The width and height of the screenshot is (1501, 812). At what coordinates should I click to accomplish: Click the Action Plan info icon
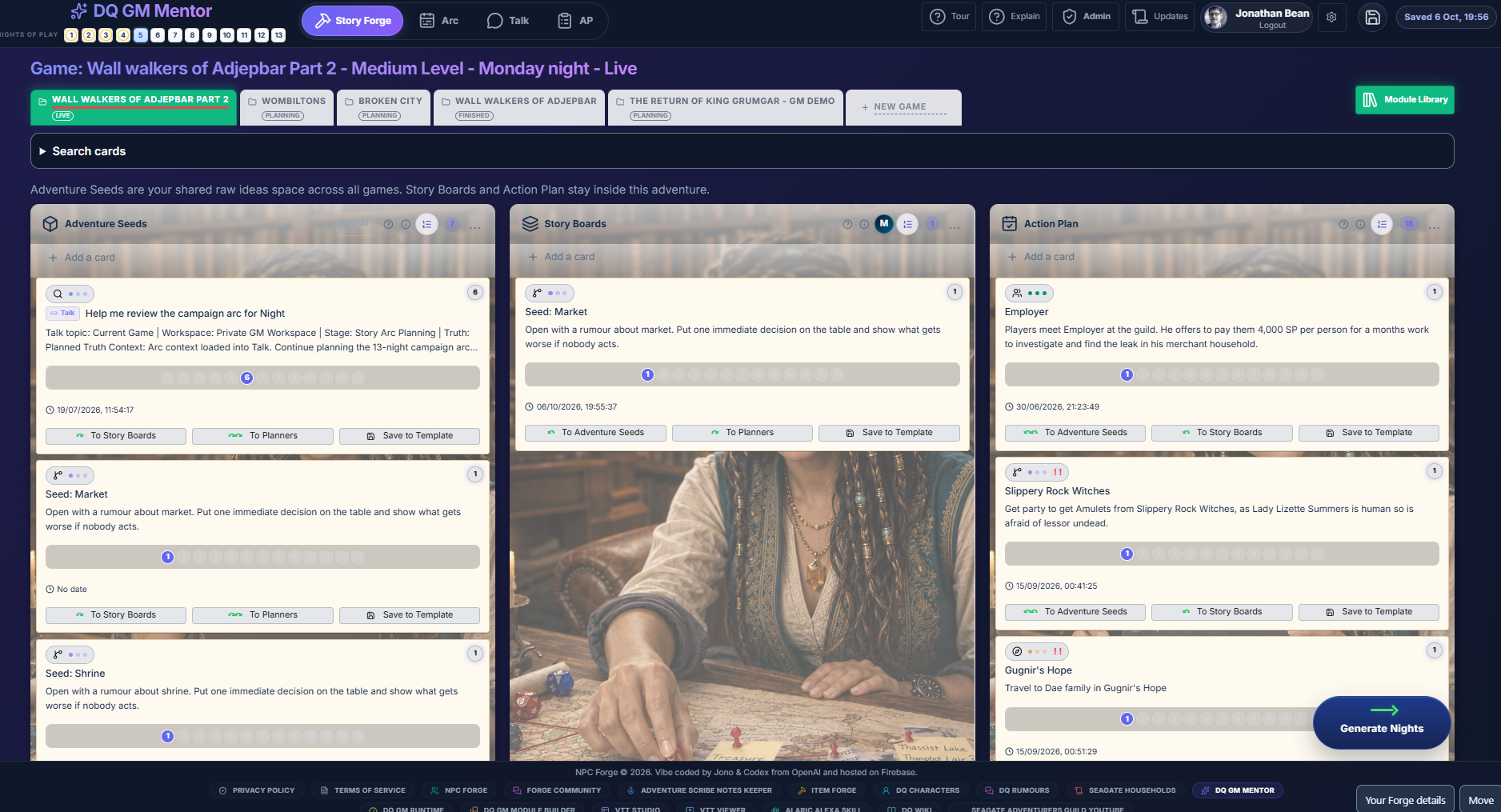coord(1360,225)
